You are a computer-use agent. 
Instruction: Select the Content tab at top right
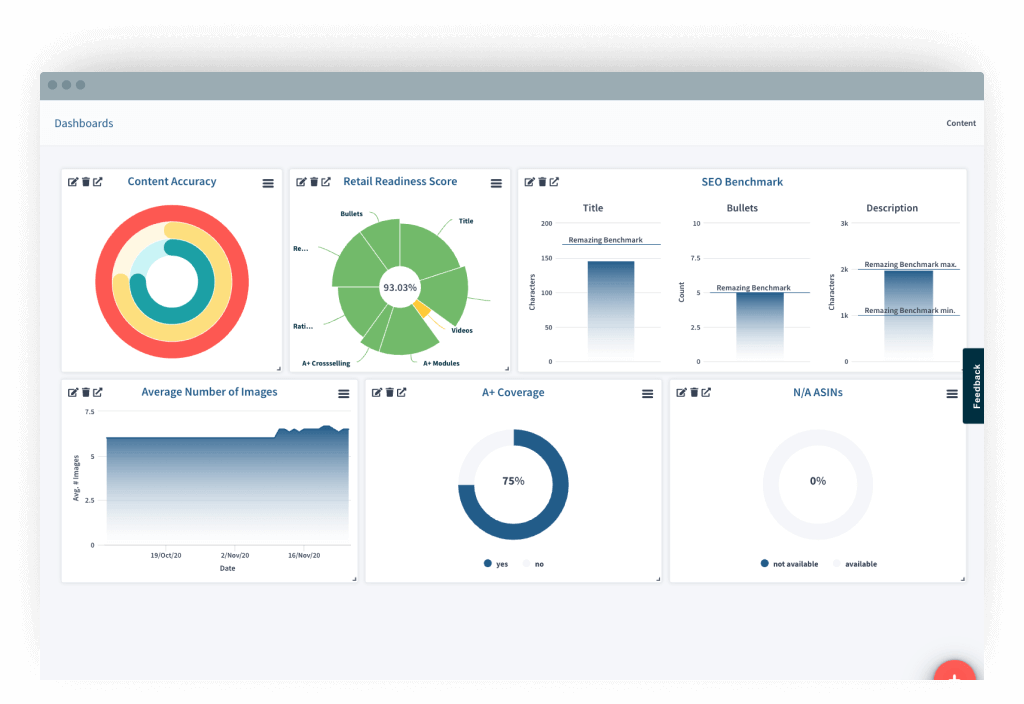(x=961, y=123)
